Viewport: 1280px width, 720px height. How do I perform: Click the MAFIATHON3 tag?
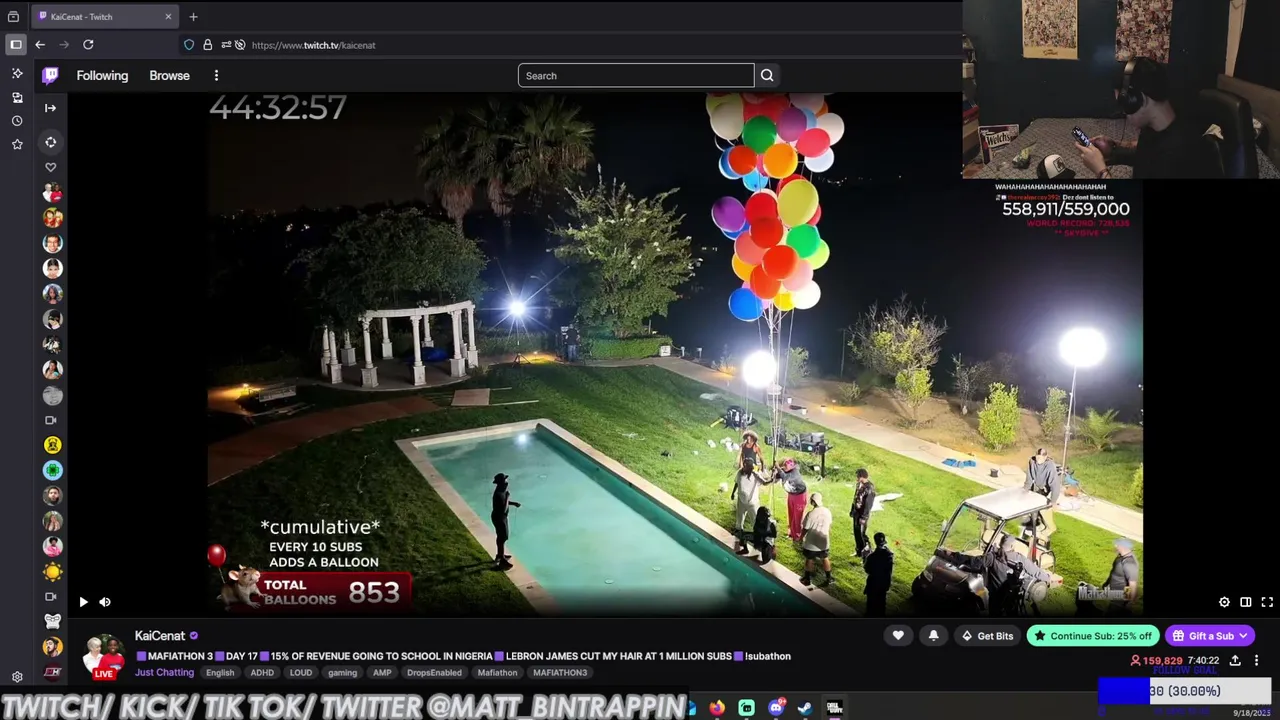[560, 673]
